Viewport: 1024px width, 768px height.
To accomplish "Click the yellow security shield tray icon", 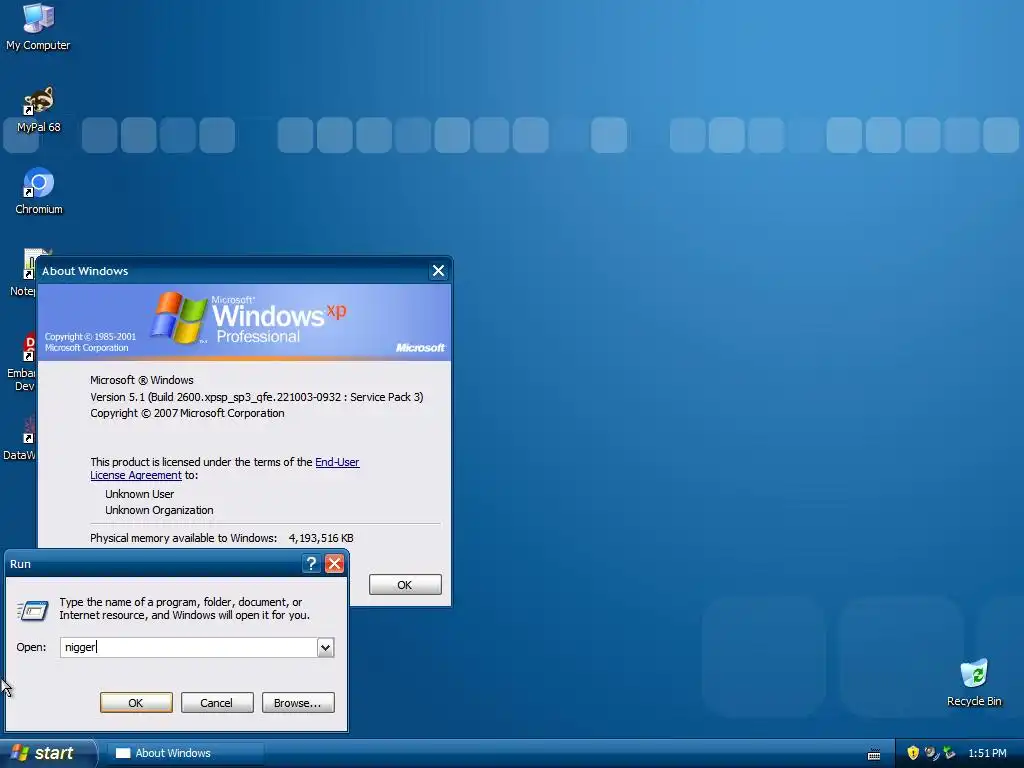I will 913,753.
